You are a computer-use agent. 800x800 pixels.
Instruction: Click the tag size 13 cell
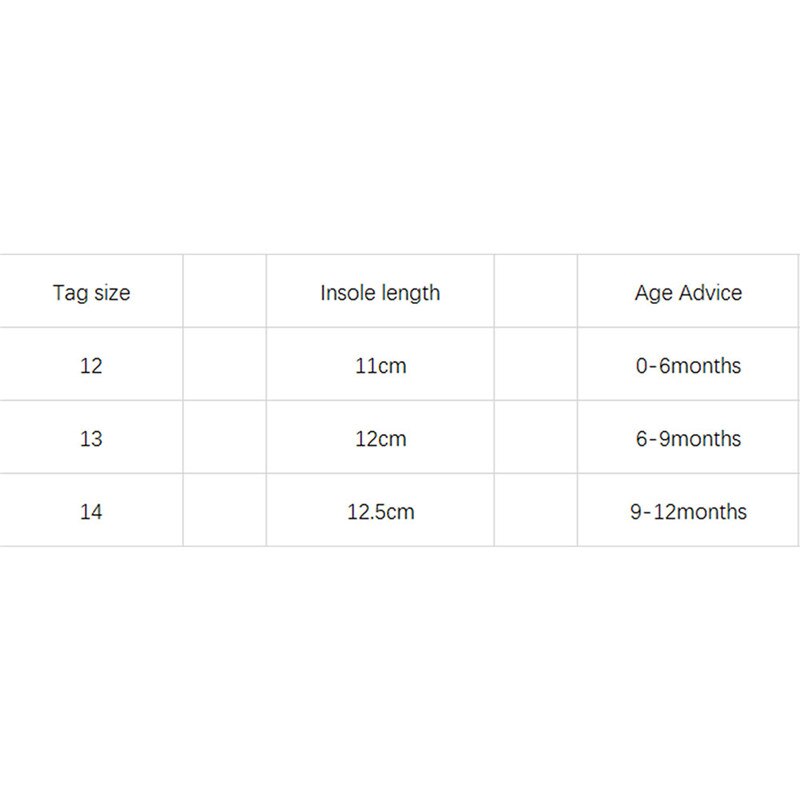pos(91,438)
